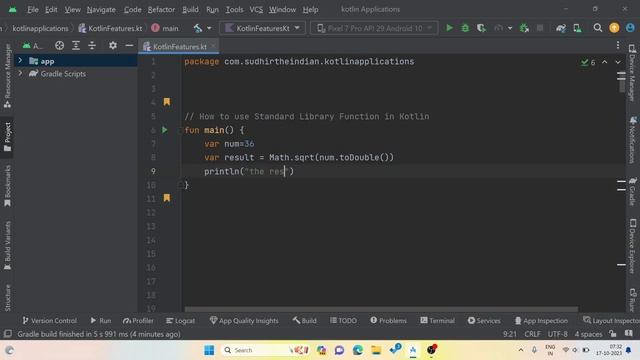The width and height of the screenshot is (640, 360).
Task: Open Microsoft Edge from taskbar
Action: click(358, 350)
